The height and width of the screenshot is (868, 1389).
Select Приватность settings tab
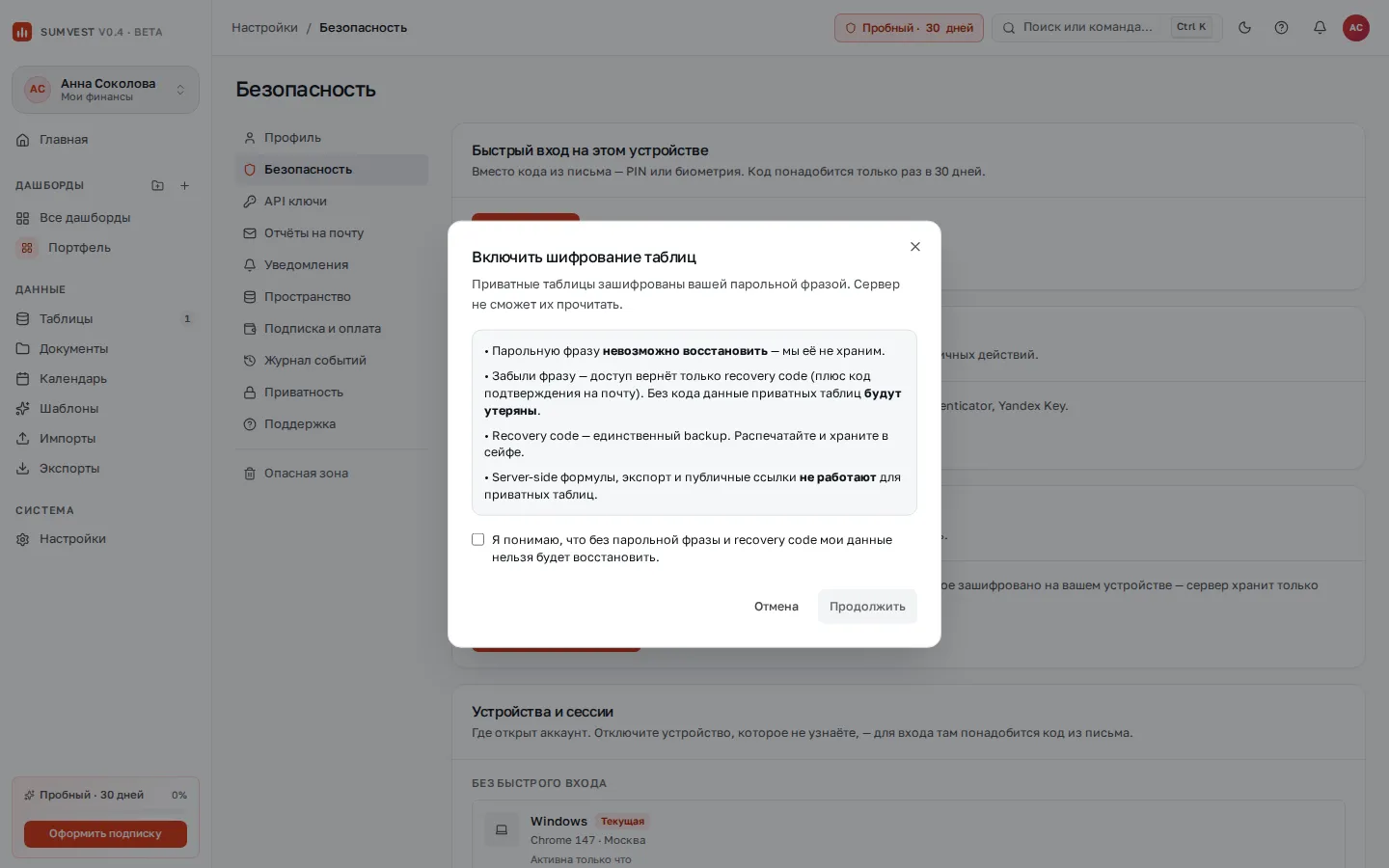click(x=332, y=393)
